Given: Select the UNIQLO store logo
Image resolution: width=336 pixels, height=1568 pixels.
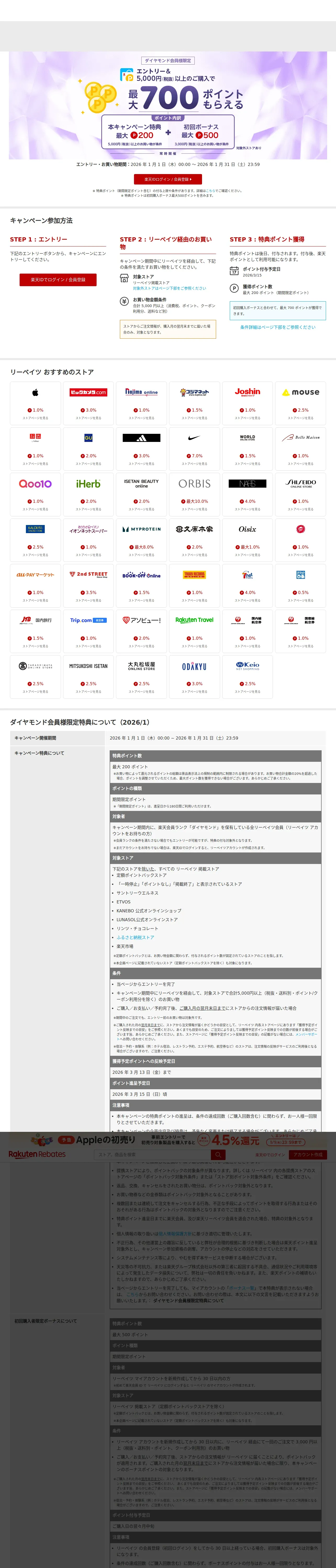Looking at the screenshot, I should coord(35,438).
